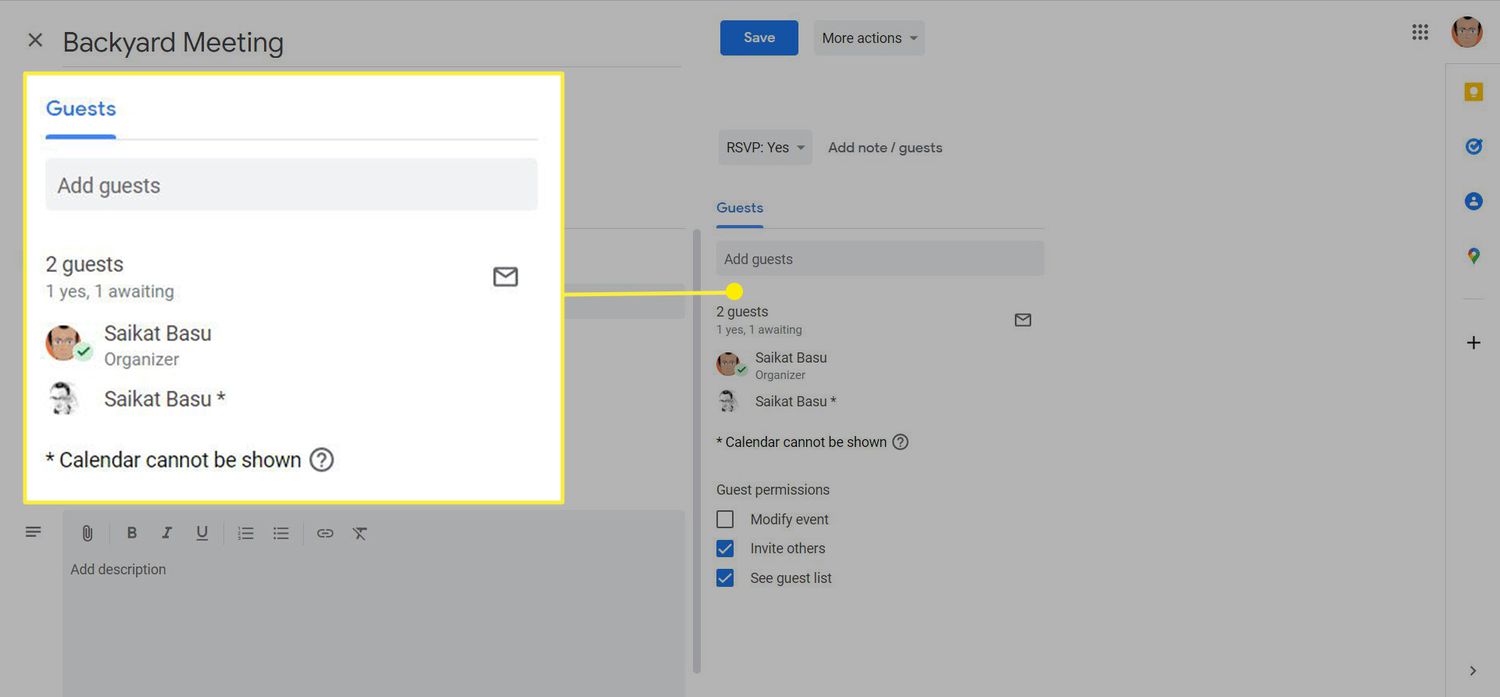This screenshot has height=697, width=1500.
Task: Open the help icon beside Guest permissions' calendar notice
Action: click(900, 442)
